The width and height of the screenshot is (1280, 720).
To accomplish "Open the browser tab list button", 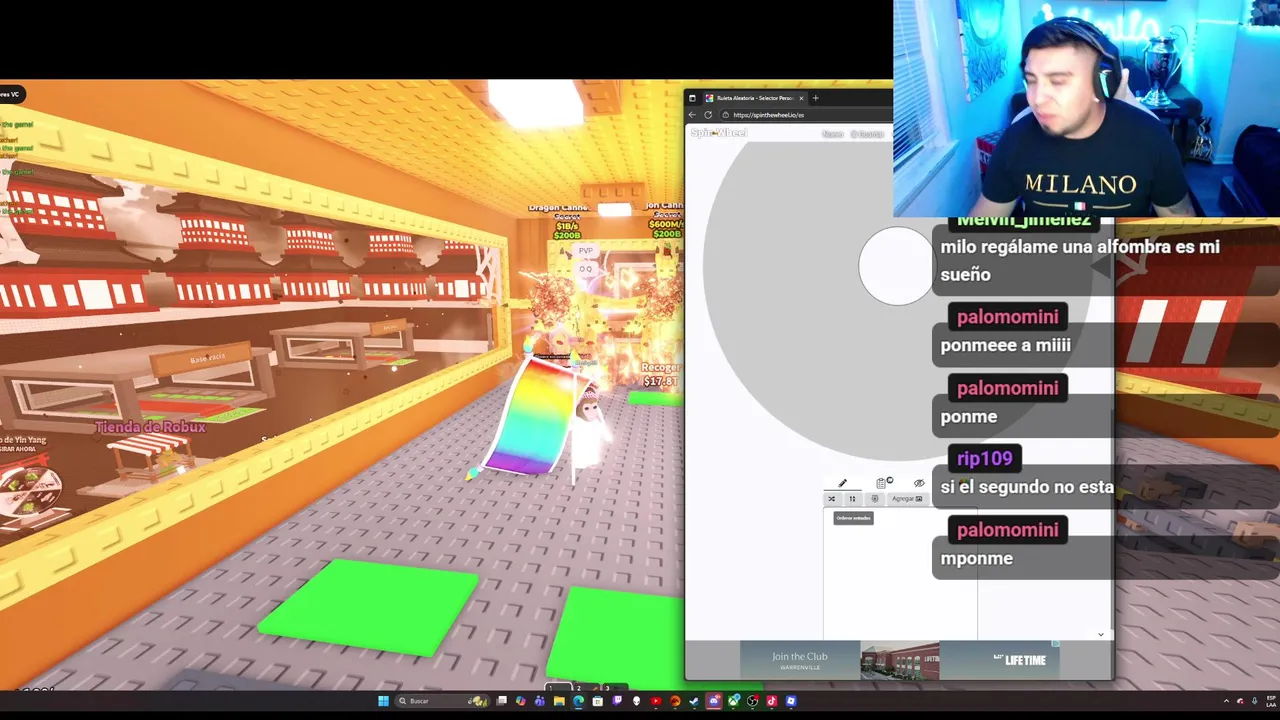I will 692,98.
